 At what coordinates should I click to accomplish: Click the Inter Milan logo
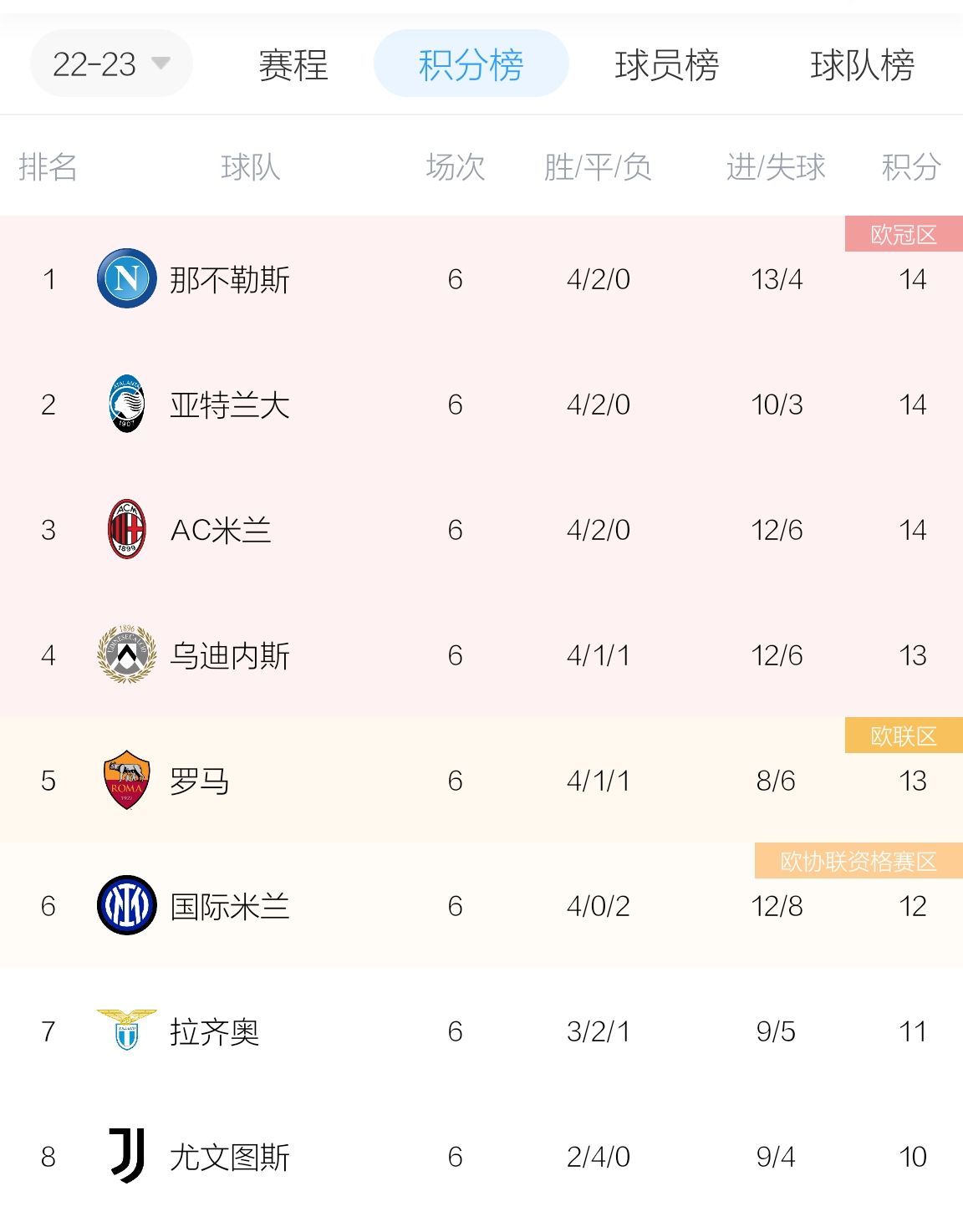127,905
